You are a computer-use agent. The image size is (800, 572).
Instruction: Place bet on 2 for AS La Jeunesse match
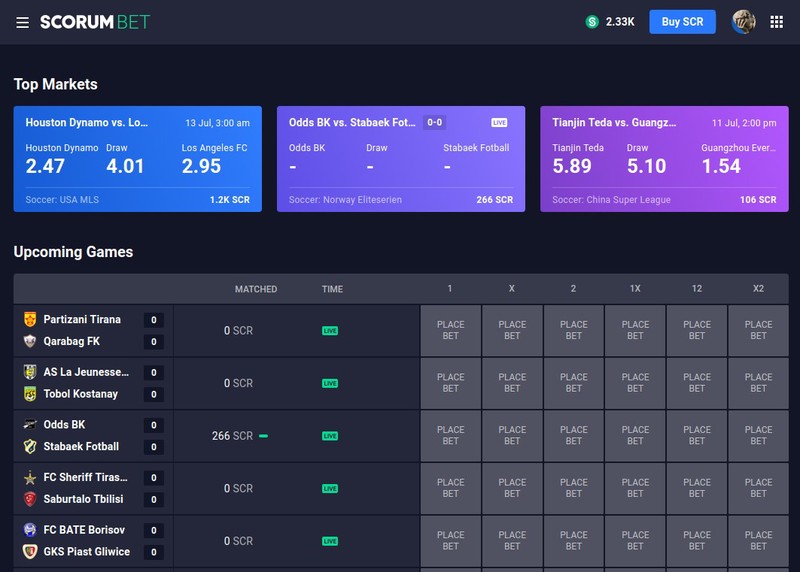pyautogui.click(x=573, y=383)
